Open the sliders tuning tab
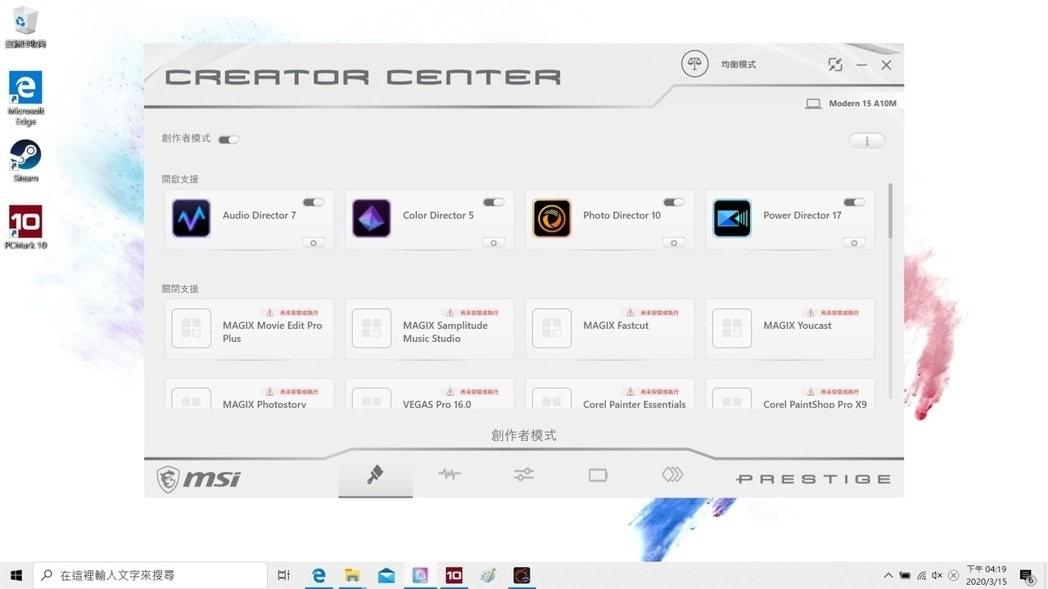The height and width of the screenshot is (589, 1048). tap(524, 475)
